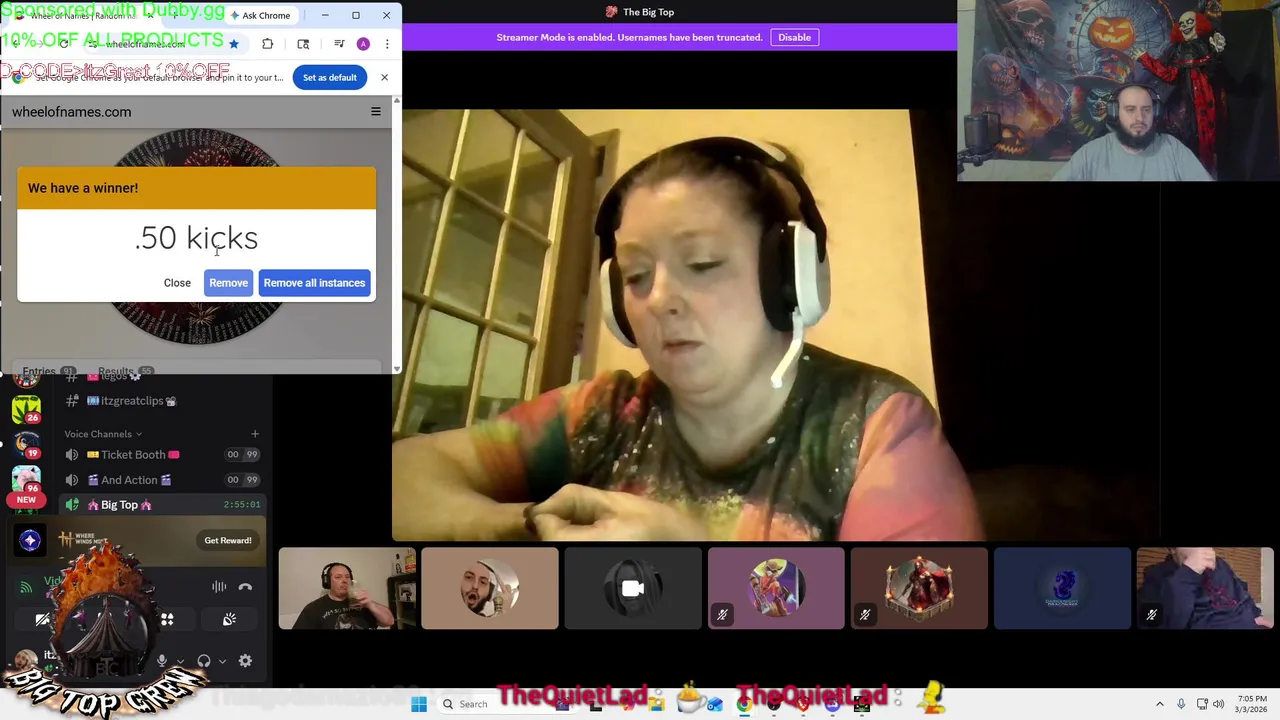Open server icon with 26 badge

27,408
